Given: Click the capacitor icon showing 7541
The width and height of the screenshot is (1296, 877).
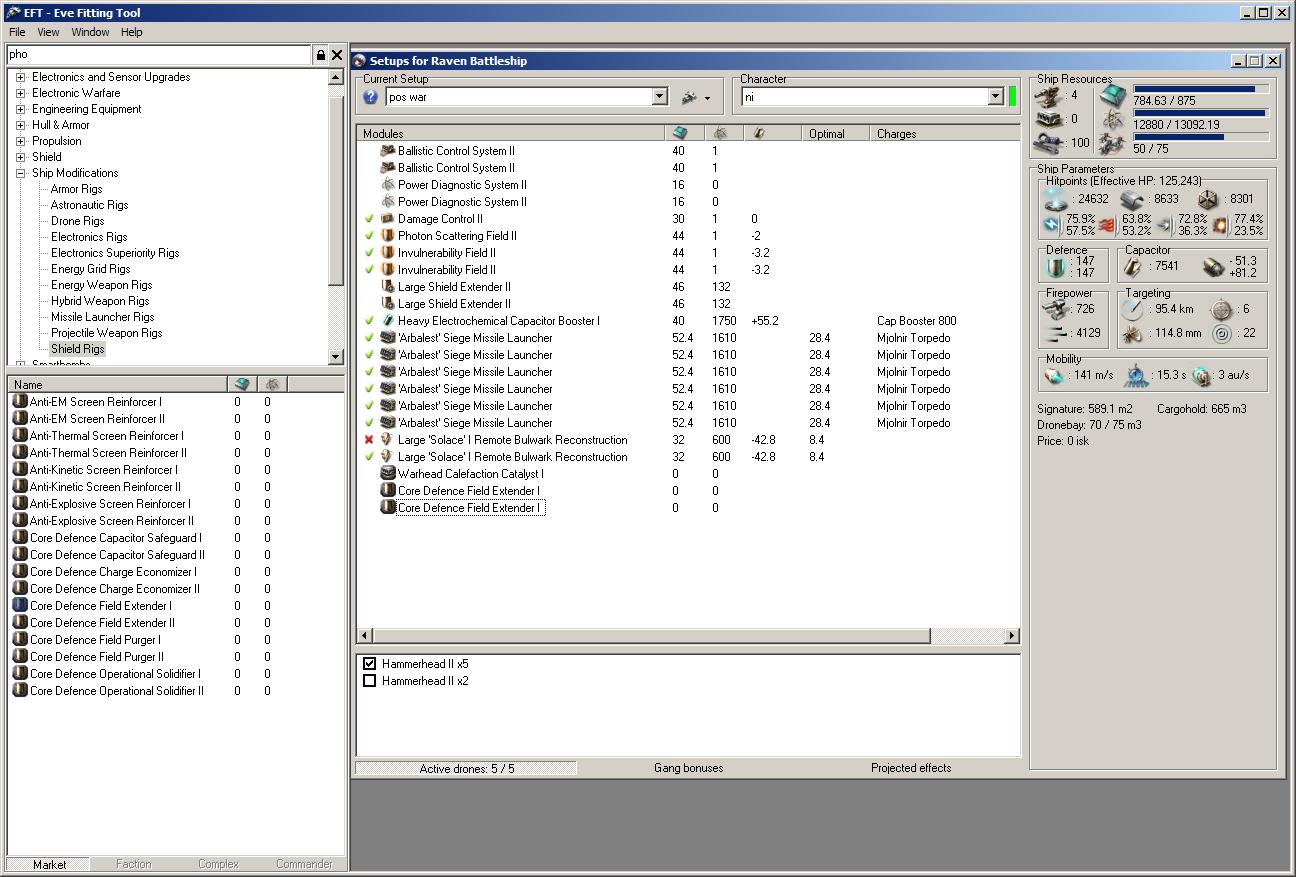Looking at the screenshot, I should pos(1134,266).
